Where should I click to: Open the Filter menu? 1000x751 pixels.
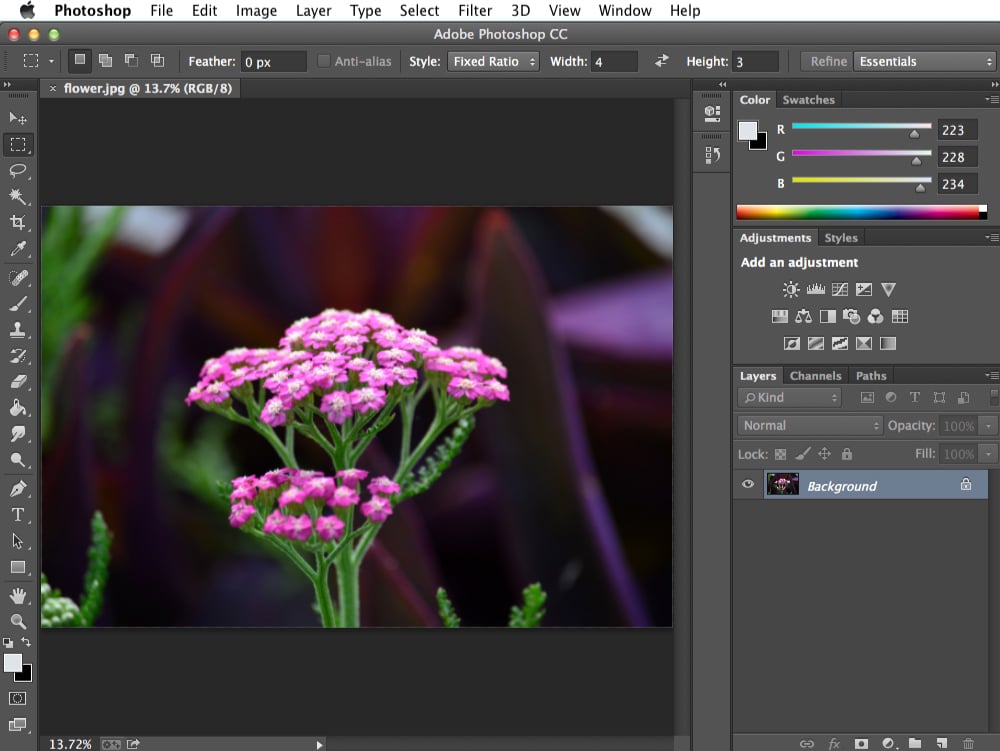click(x=474, y=11)
